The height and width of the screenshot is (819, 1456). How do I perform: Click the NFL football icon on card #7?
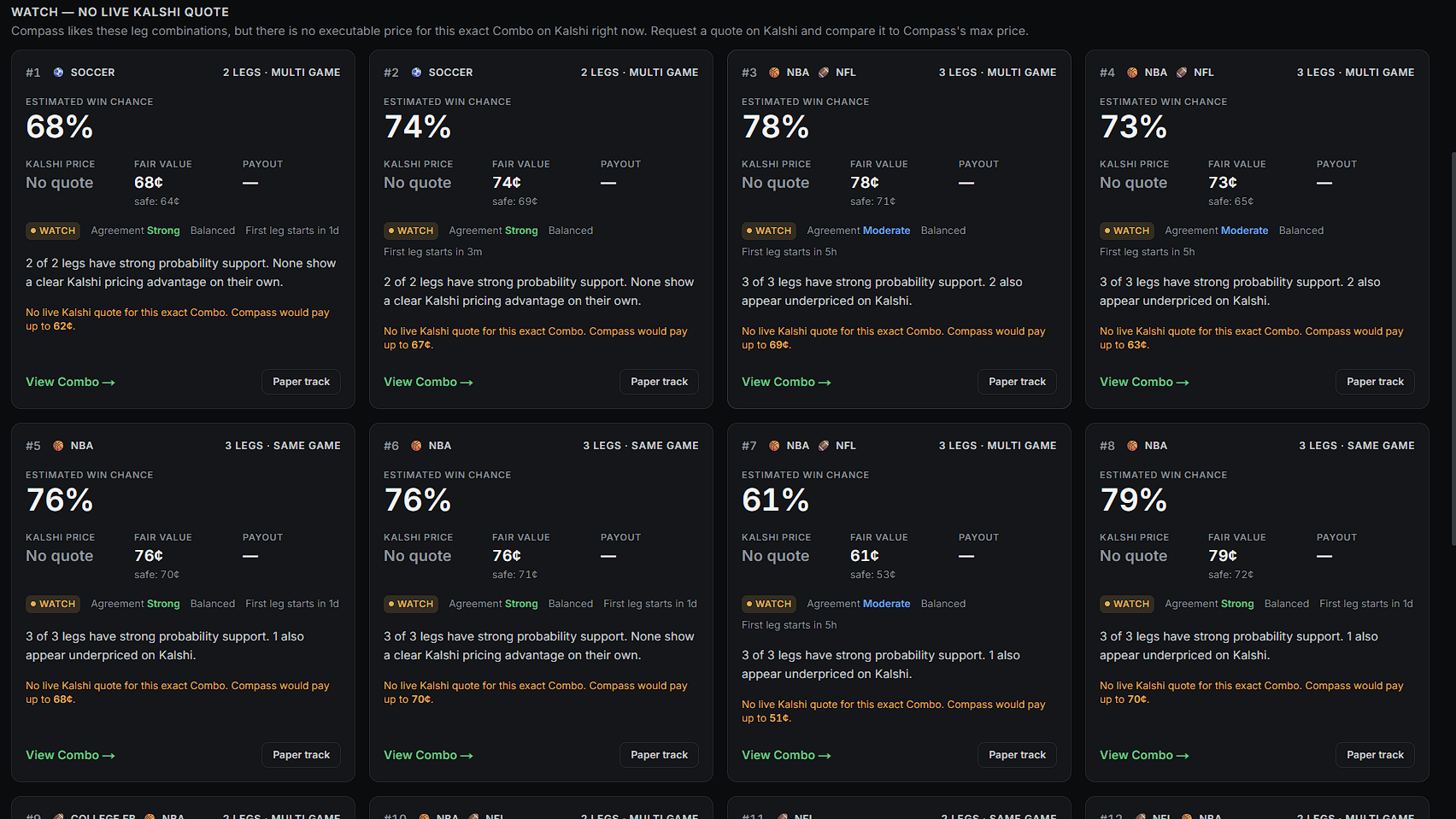(824, 446)
